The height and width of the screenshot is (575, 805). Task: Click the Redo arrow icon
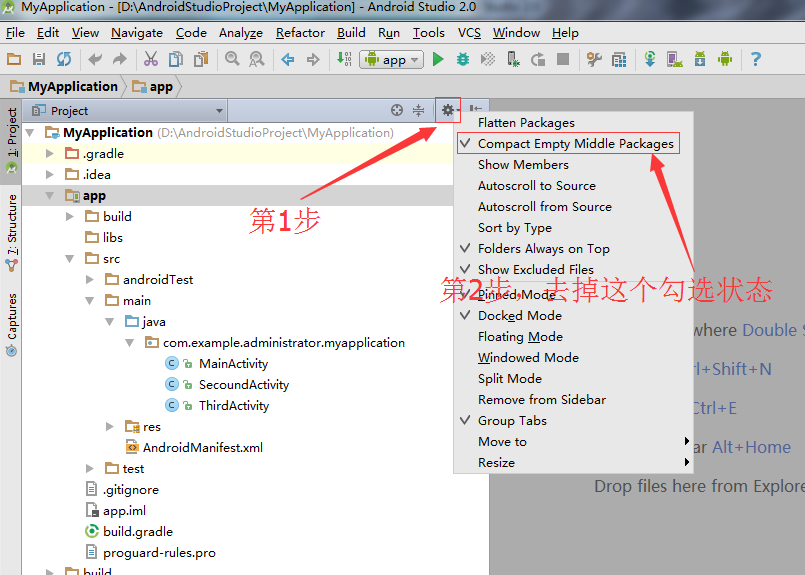point(120,60)
